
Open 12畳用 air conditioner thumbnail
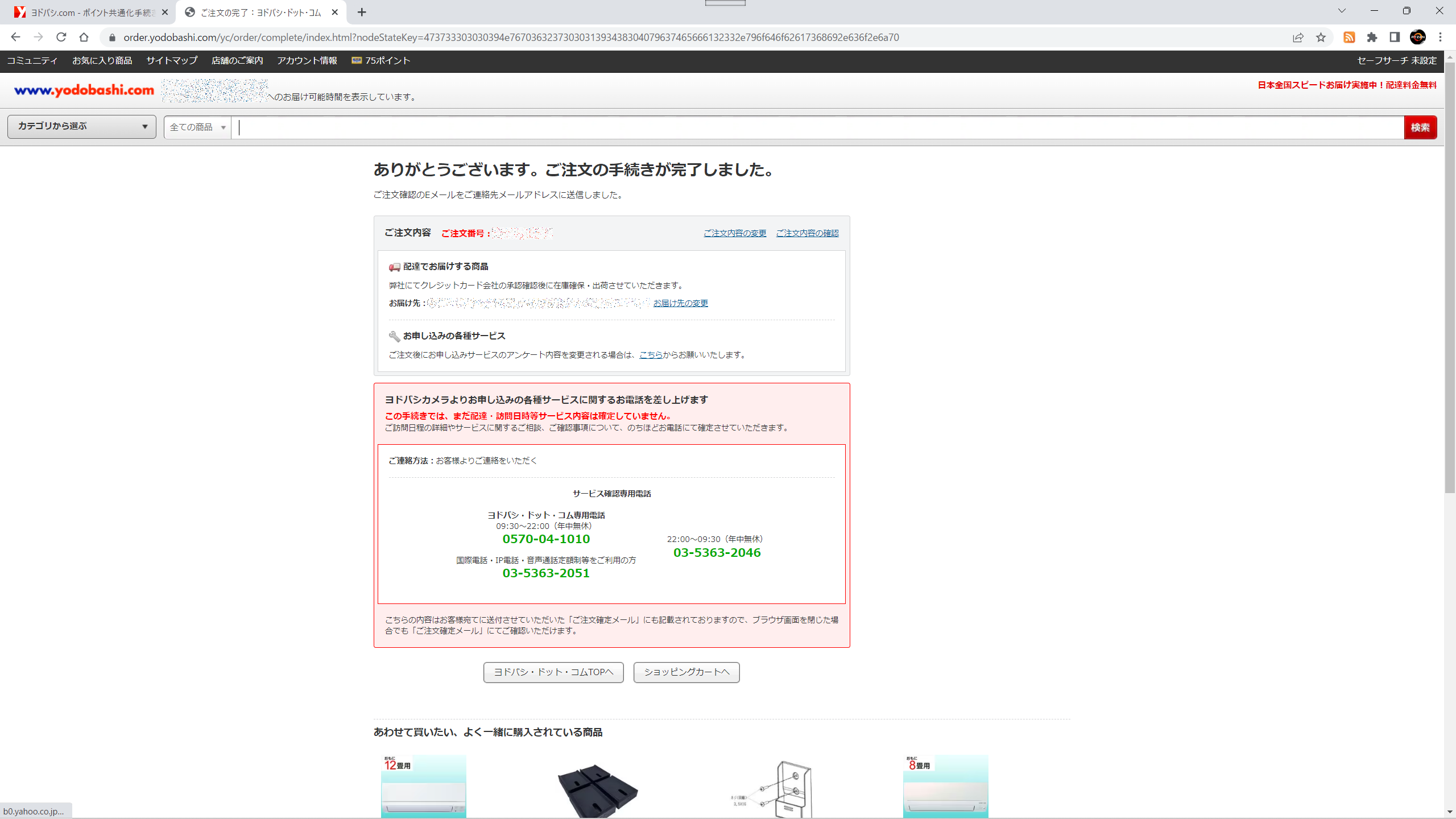click(x=424, y=787)
